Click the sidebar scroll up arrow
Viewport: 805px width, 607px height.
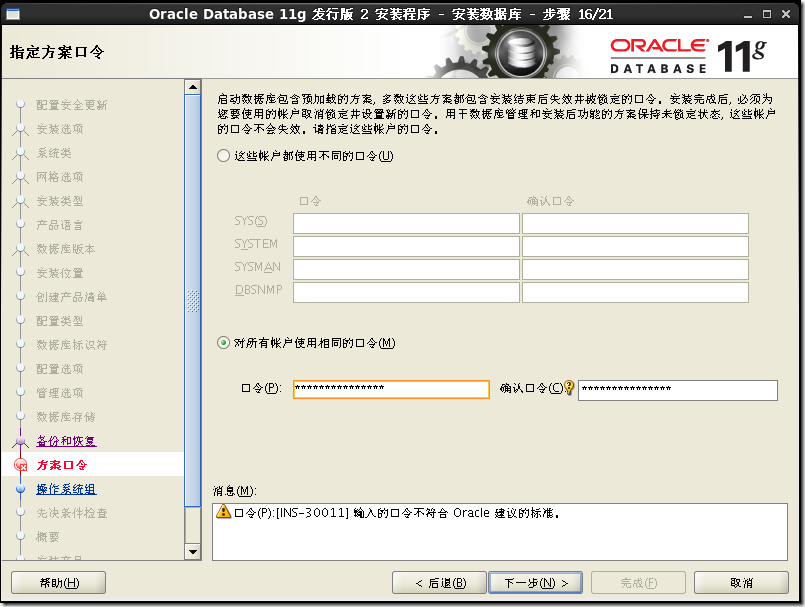pos(193,87)
